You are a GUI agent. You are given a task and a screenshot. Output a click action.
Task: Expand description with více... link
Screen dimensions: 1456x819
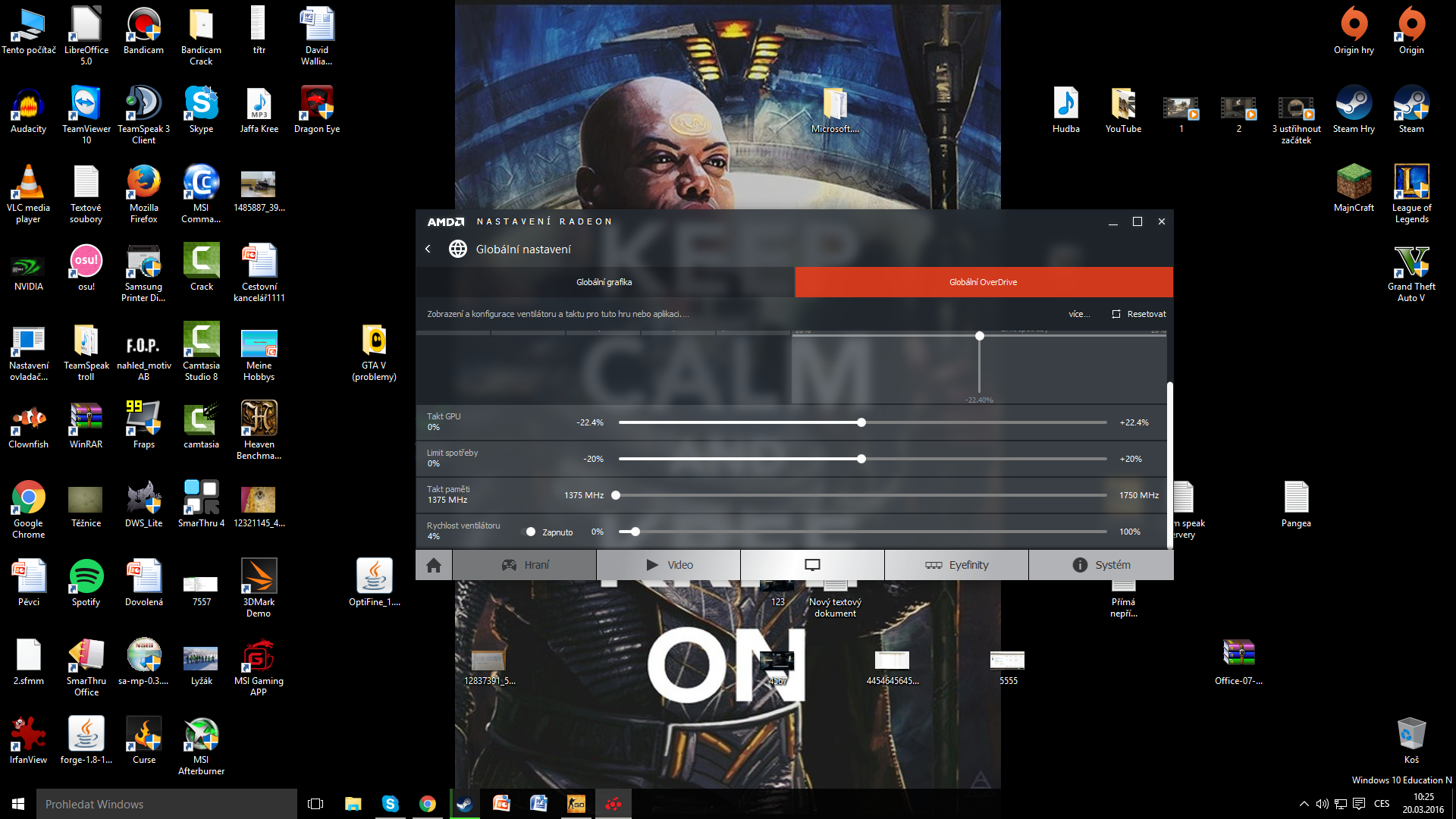click(x=1079, y=314)
